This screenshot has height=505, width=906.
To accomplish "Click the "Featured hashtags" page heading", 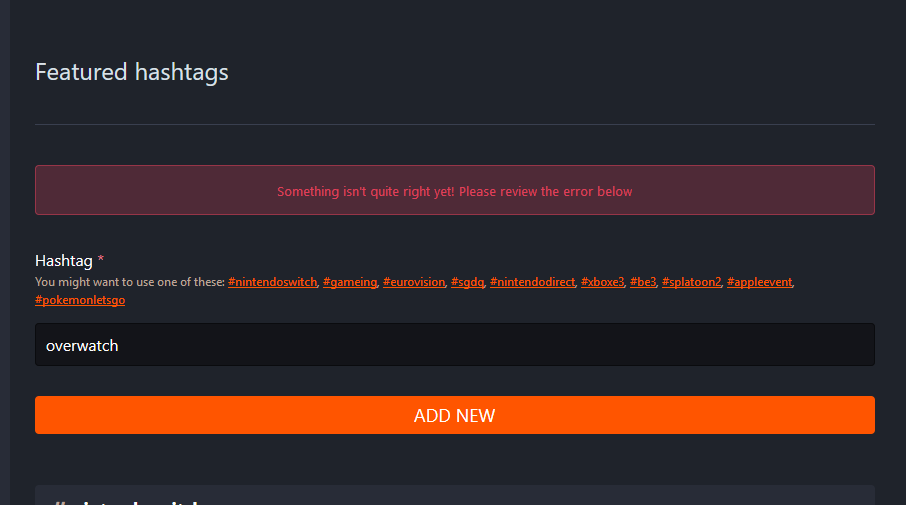I will pos(132,72).
